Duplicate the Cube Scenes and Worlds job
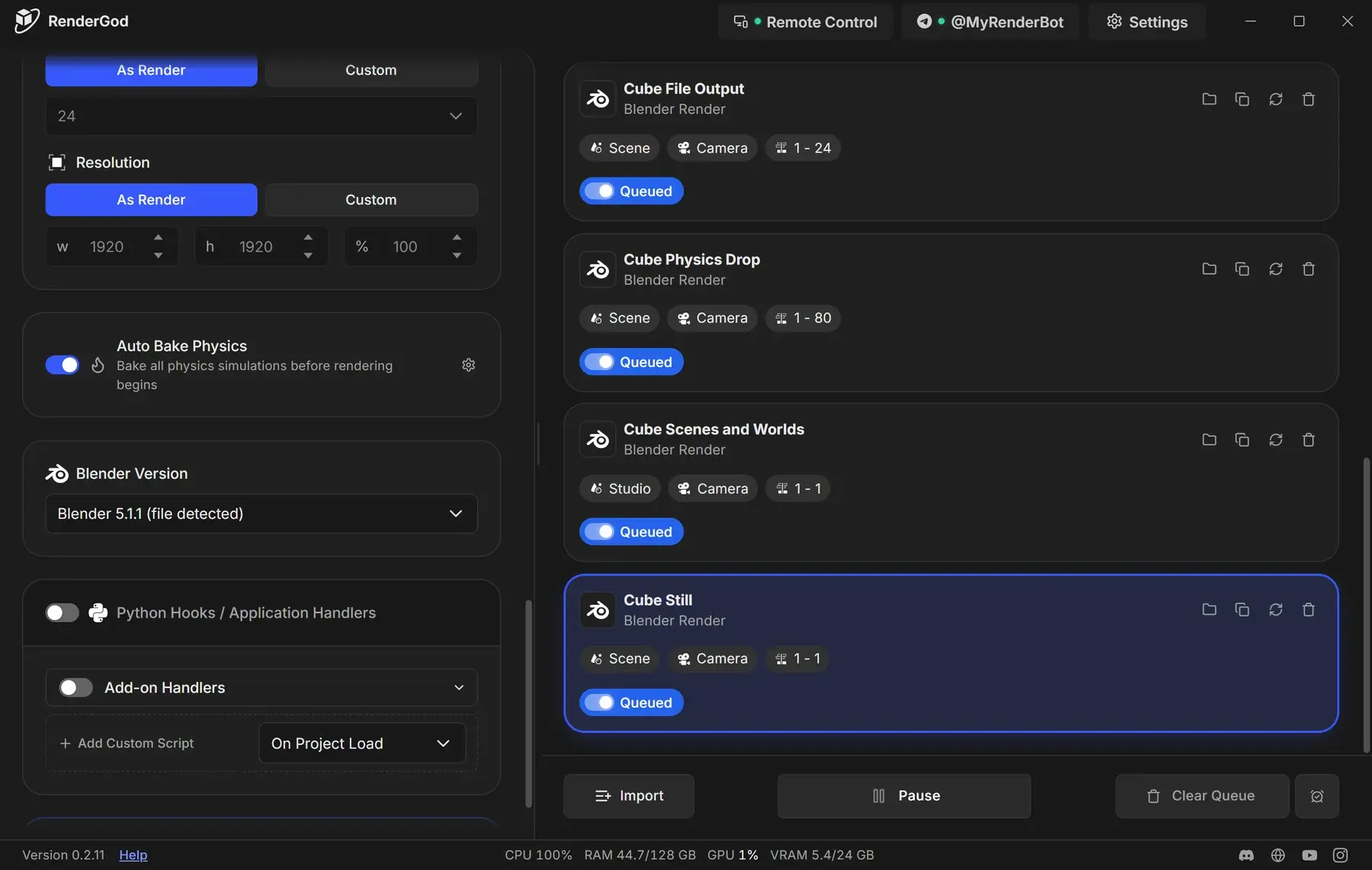 point(1242,440)
